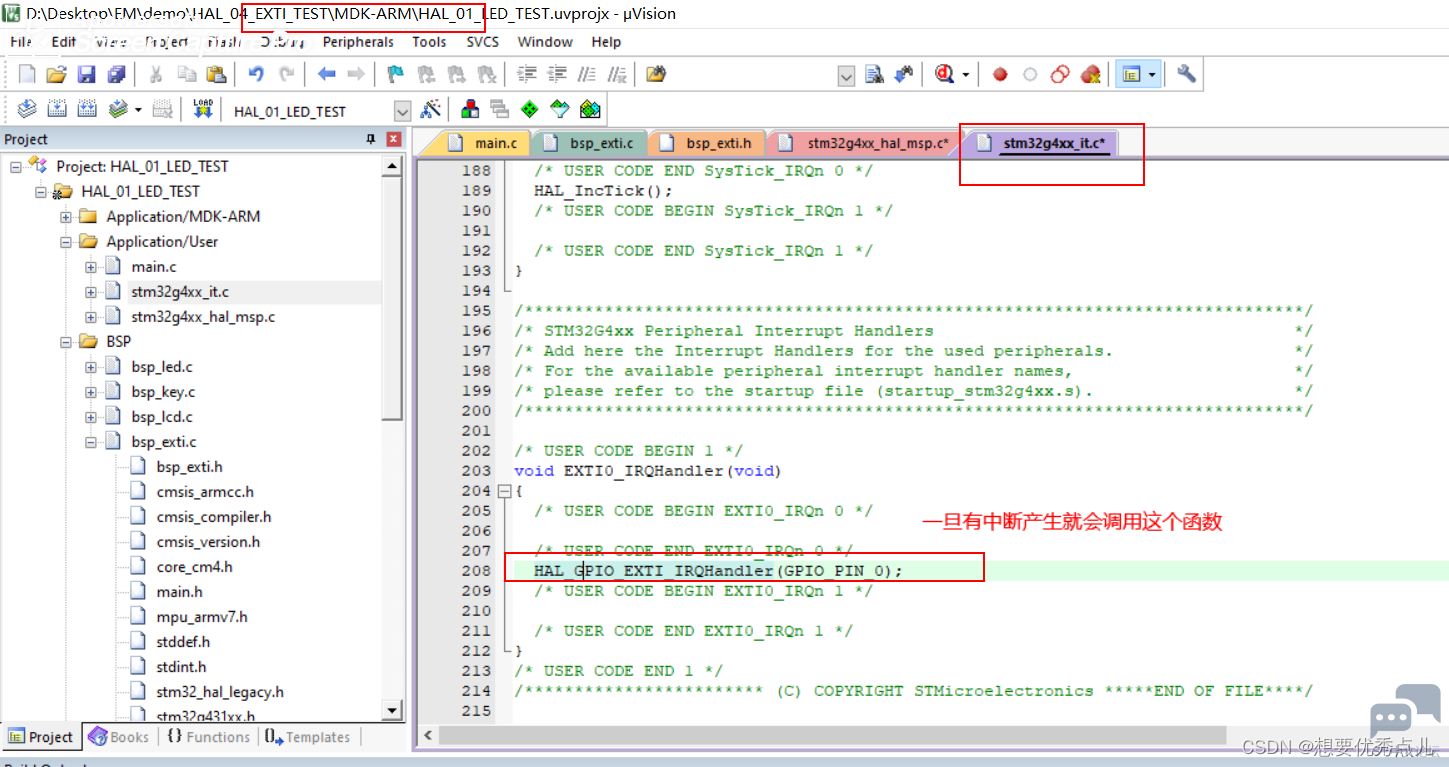Screen dimensions: 1449x767
Task: Select main.c file in Application/User
Action: (153, 267)
